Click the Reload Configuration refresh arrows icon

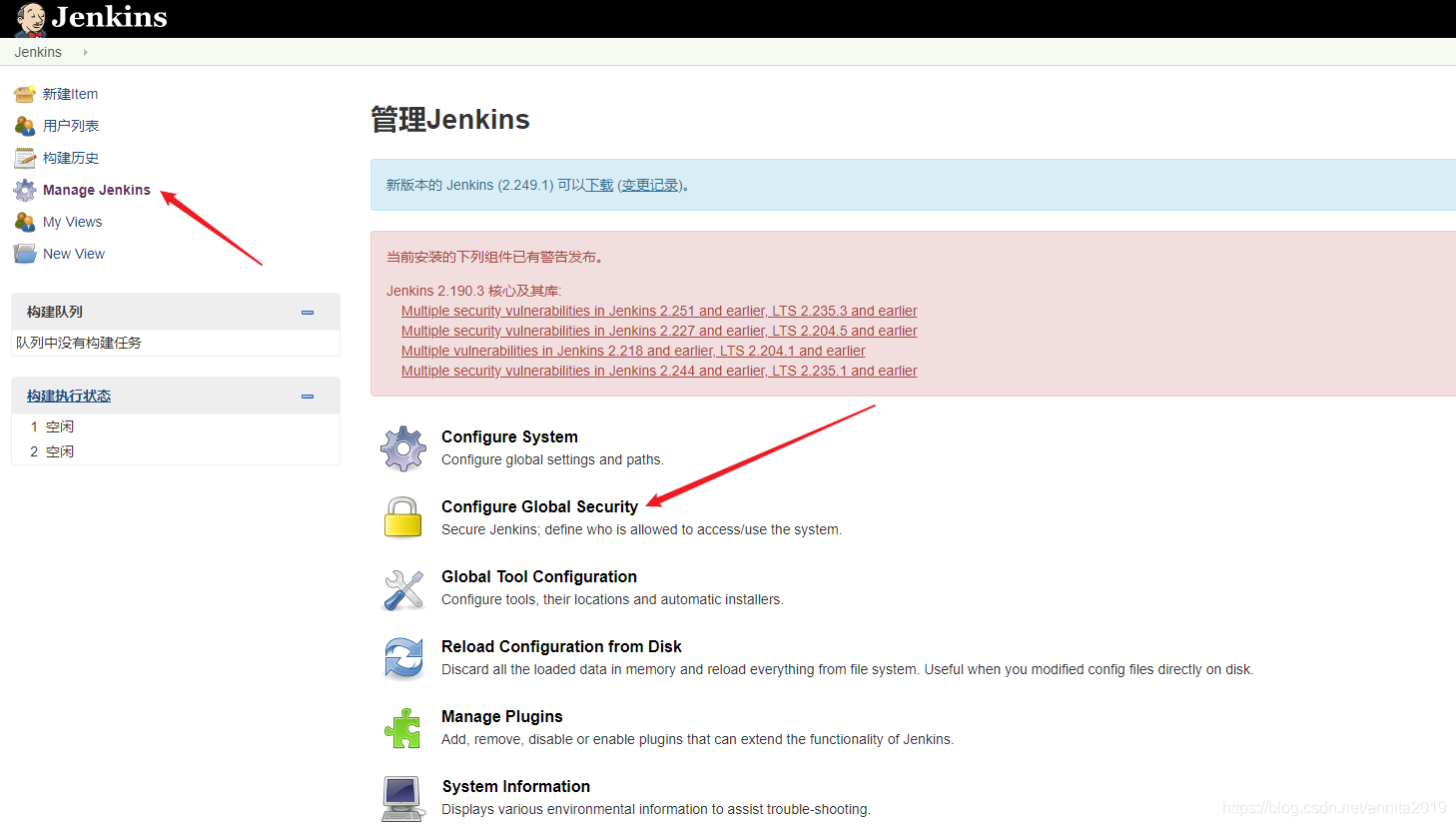[403, 659]
